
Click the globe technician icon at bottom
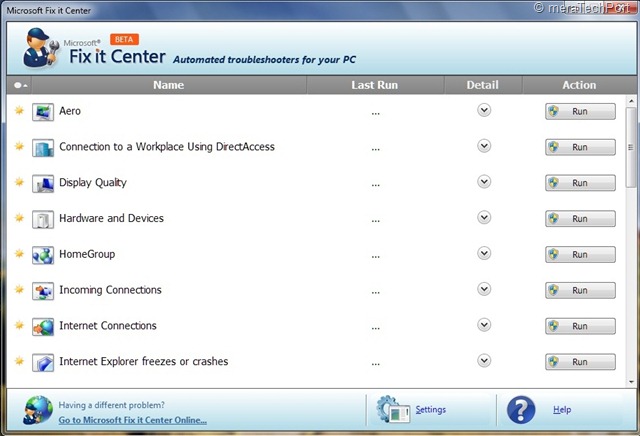[38, 410]
